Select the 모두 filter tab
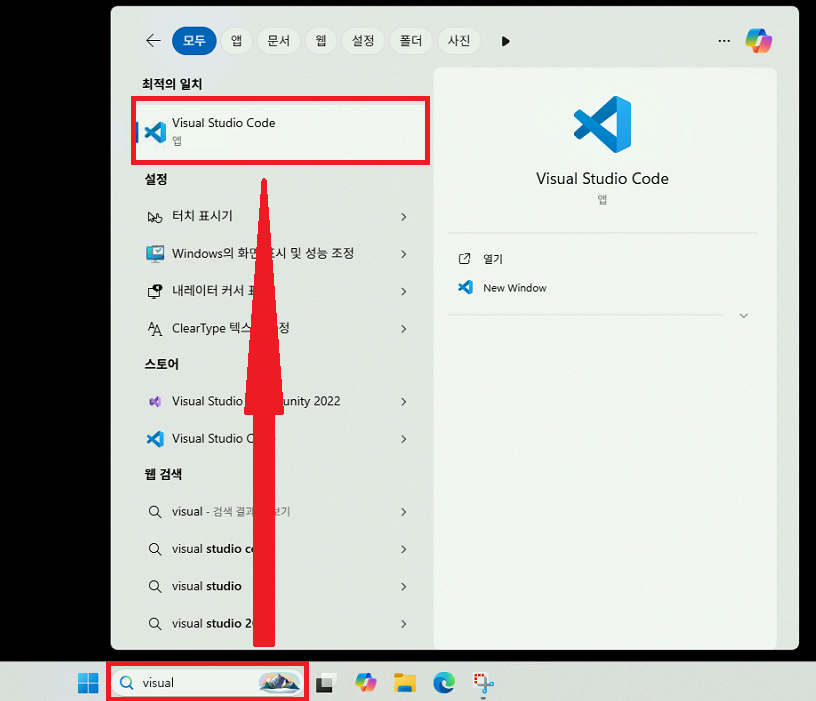This screenshot has height=701, width=816. point(194,41)
